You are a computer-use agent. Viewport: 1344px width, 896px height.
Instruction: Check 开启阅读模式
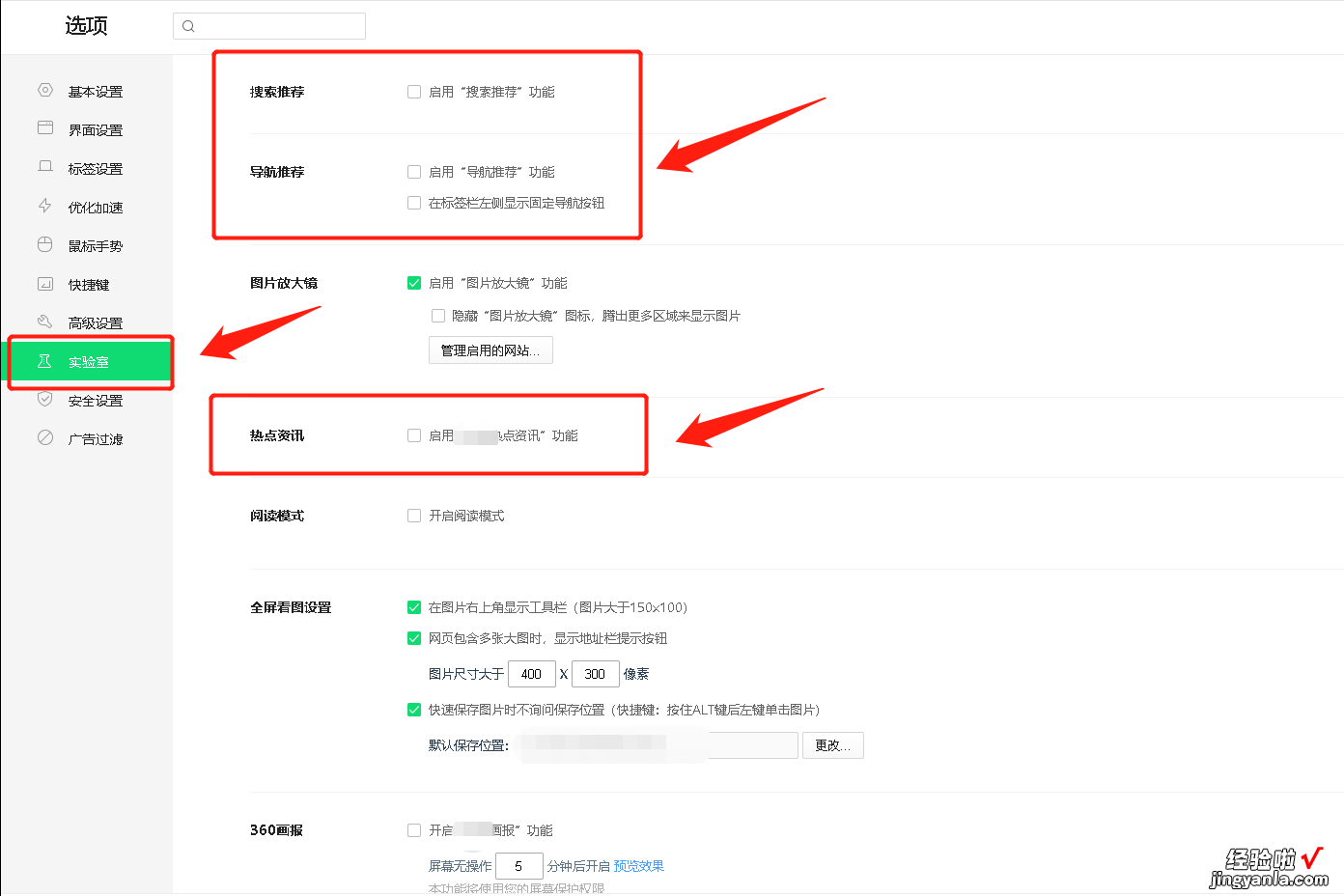click(414, 516)
